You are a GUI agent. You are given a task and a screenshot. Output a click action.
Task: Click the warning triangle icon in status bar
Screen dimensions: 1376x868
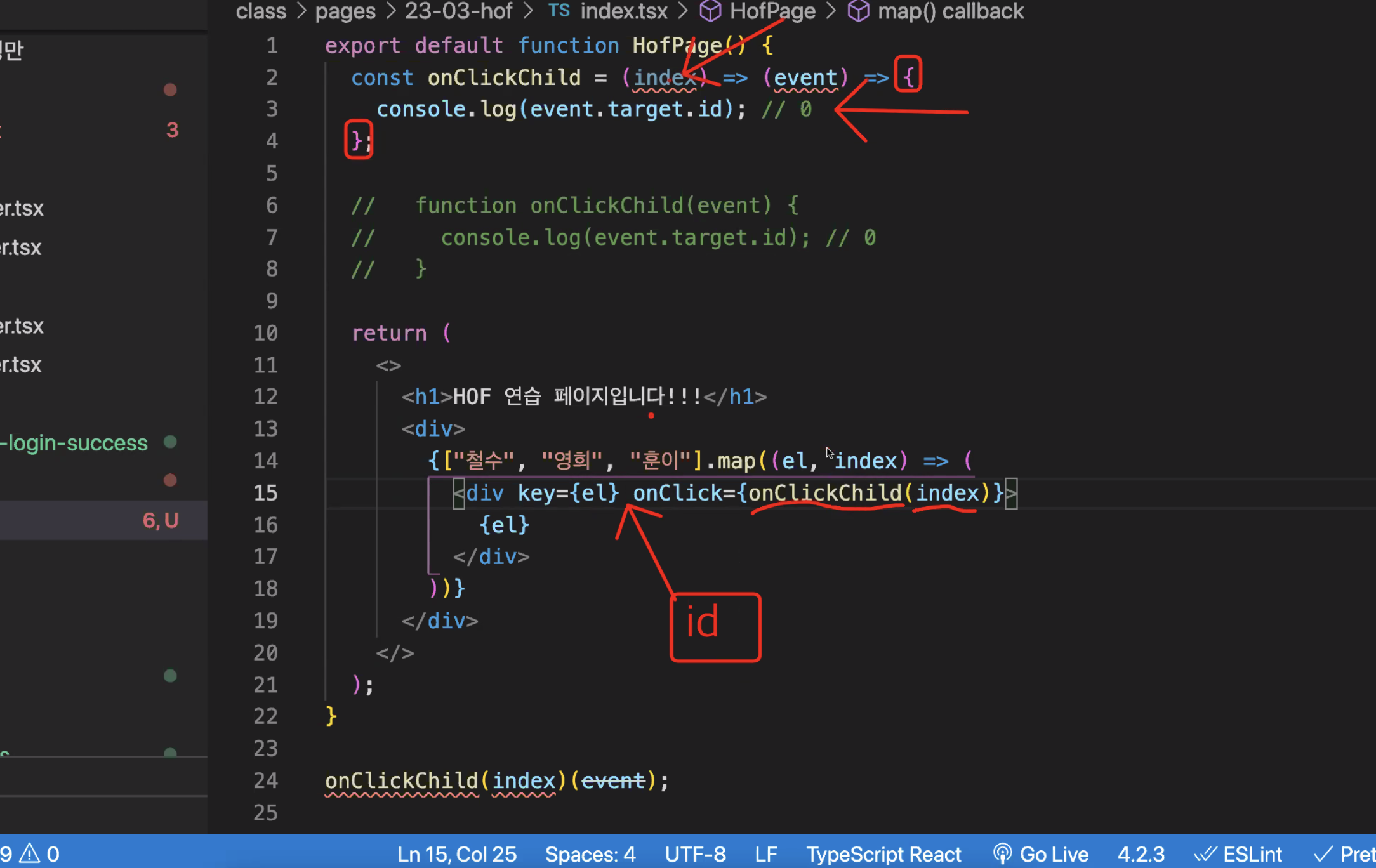point(30,853)
